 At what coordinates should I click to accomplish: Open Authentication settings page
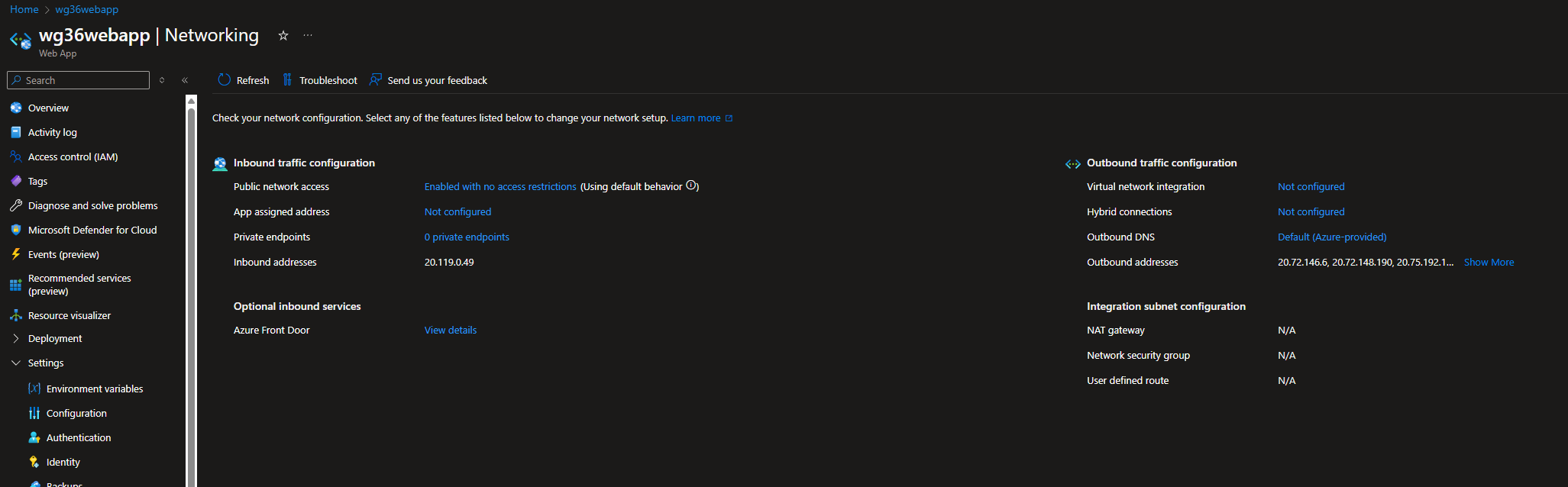click(78, 437)
